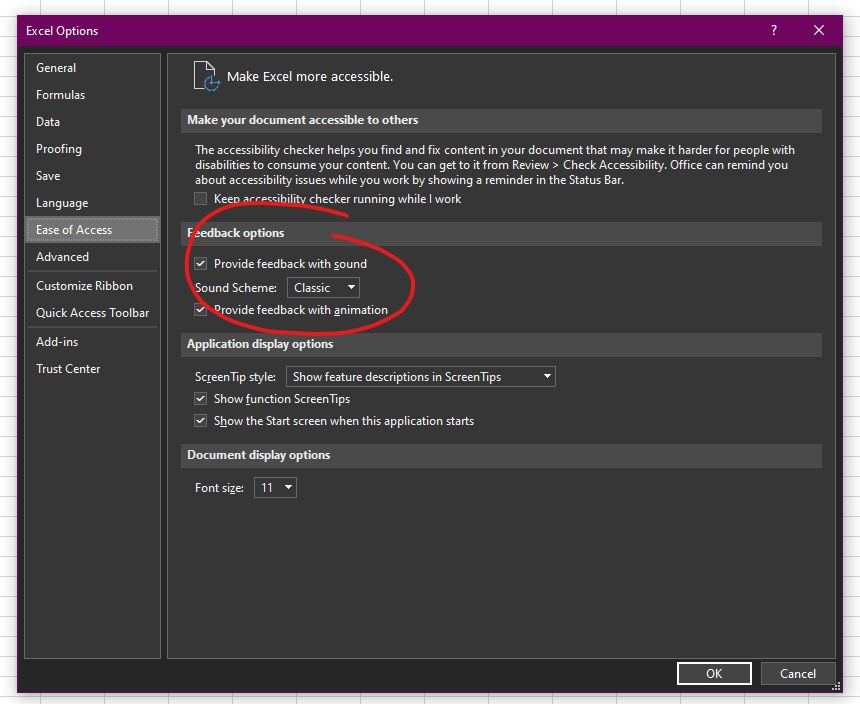Open Advanced options
The width and height of the screenshot is (860, 704).
click(x=92, y=257)
